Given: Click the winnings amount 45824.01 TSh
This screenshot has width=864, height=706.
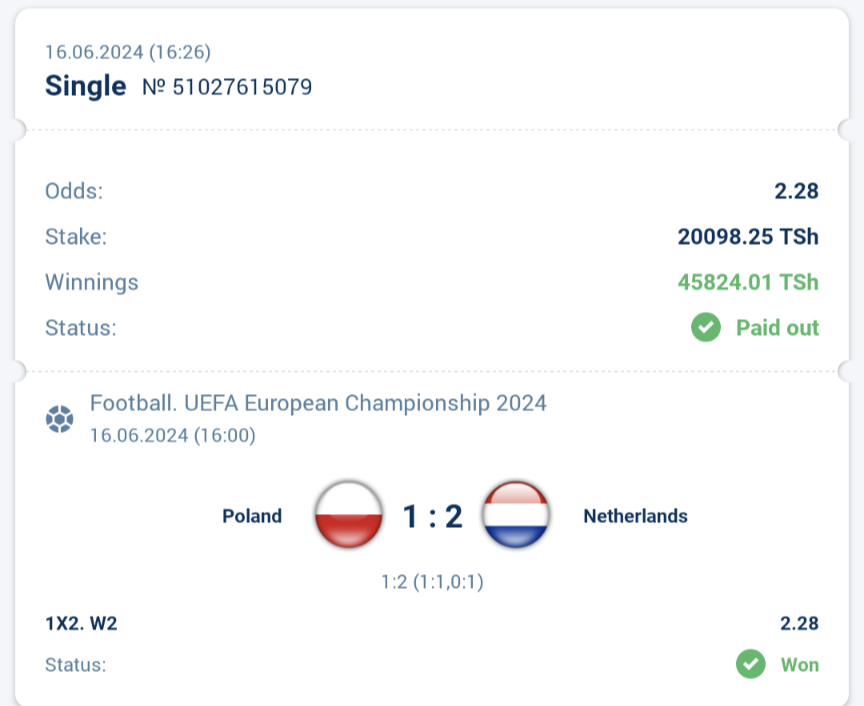Looking at the screenshot, I should point(748,282).
